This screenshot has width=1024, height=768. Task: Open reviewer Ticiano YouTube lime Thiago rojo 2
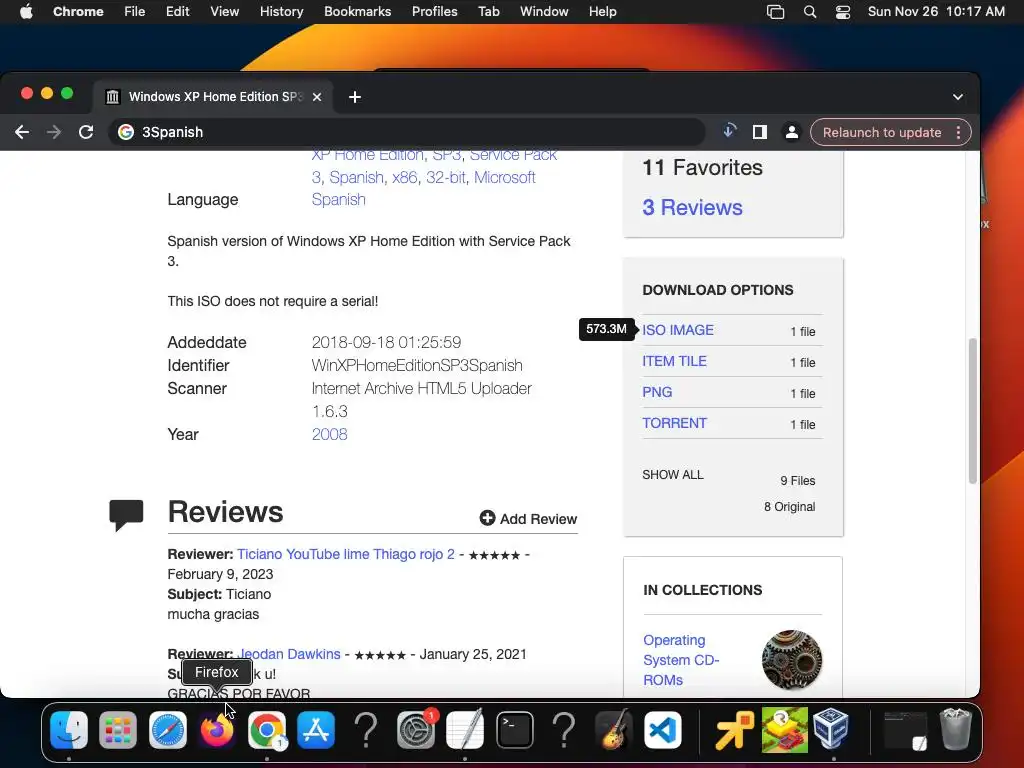tap(345, 554)
